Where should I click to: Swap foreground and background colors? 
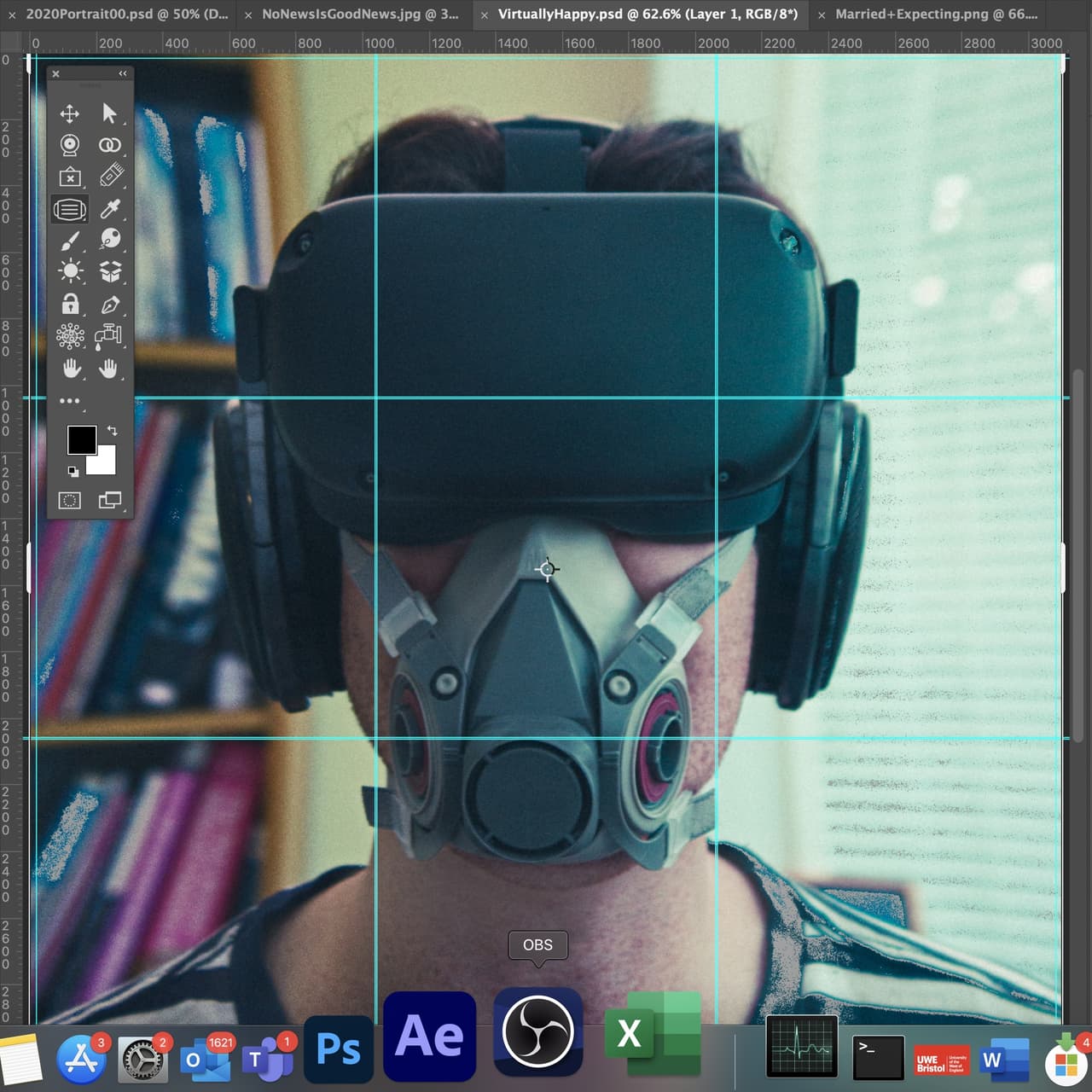(x=112, y=431)
